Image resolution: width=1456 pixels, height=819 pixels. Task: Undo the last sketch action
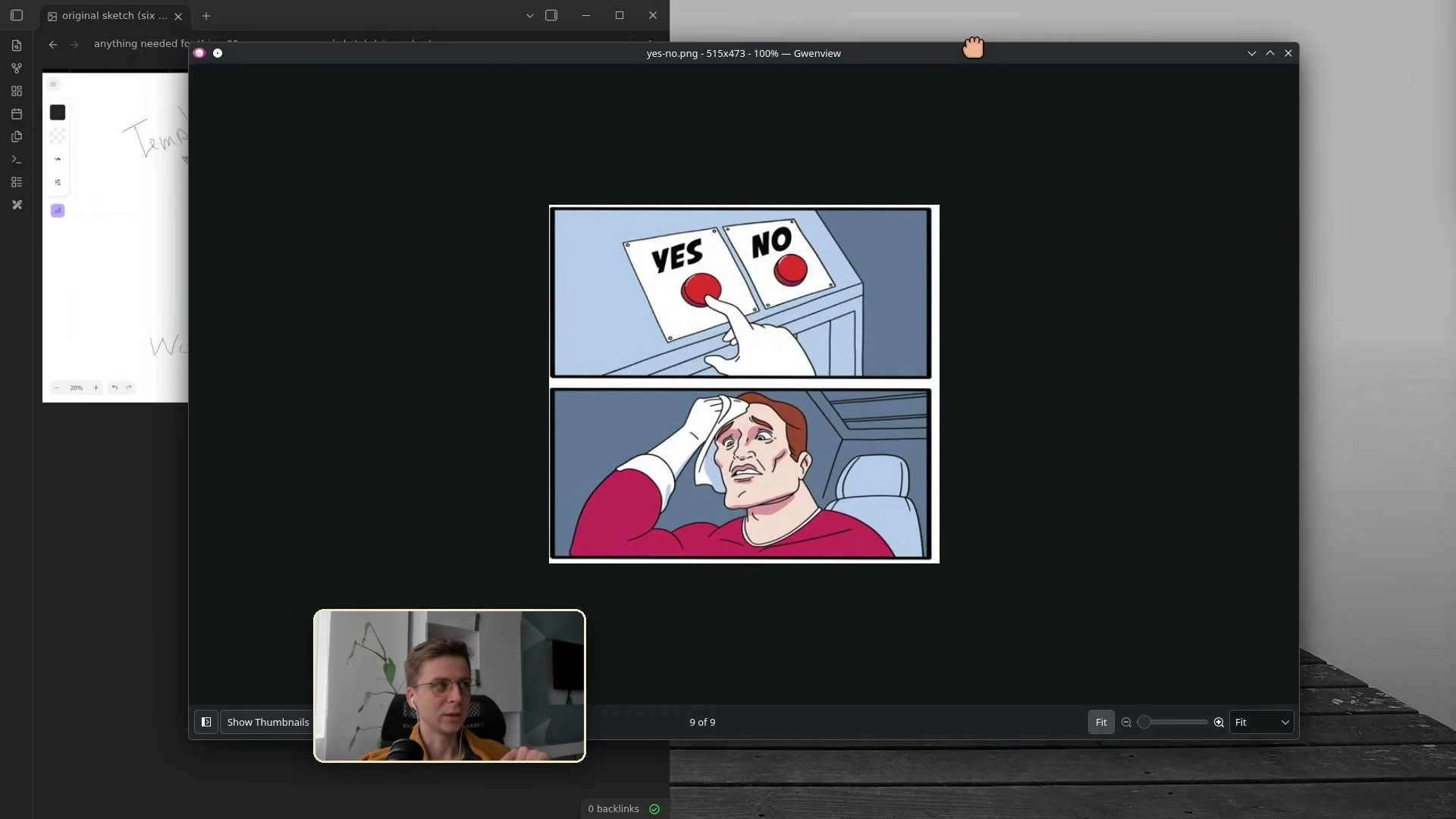coord(115,388)
